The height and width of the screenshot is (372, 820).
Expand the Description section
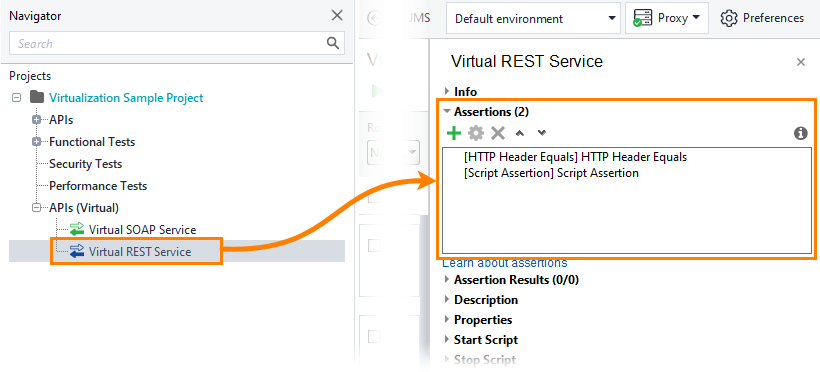446,300
